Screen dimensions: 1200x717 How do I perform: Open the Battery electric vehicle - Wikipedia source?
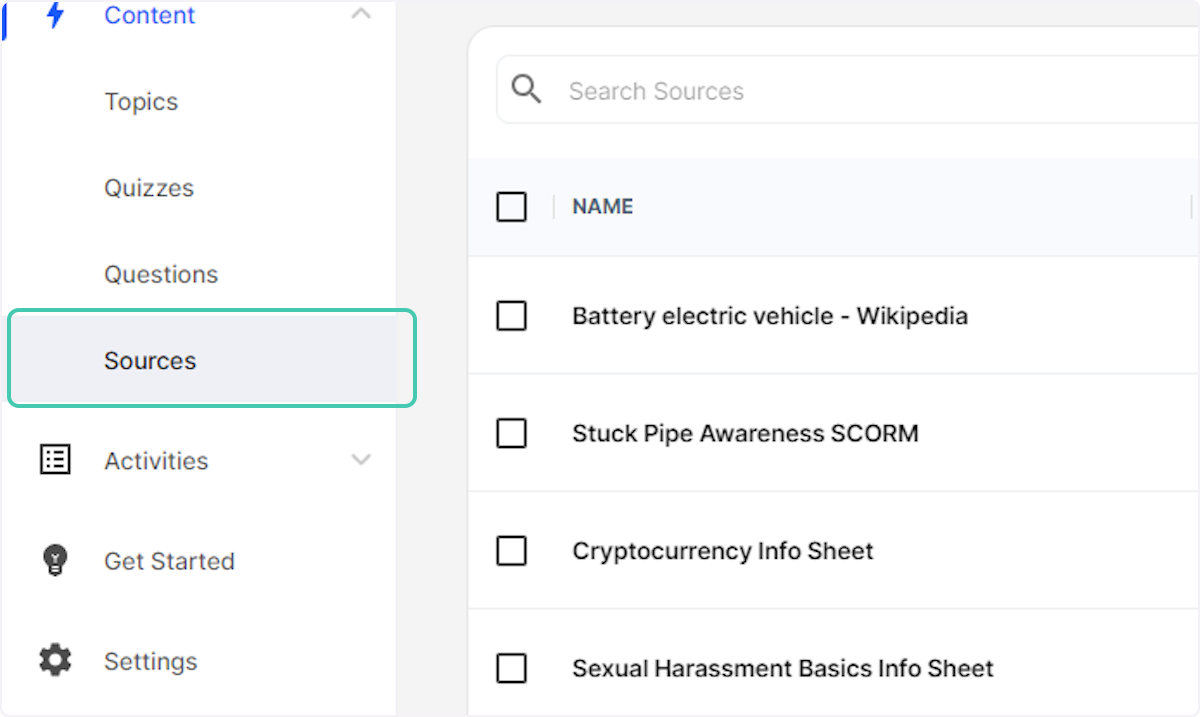tap(769, 315)
